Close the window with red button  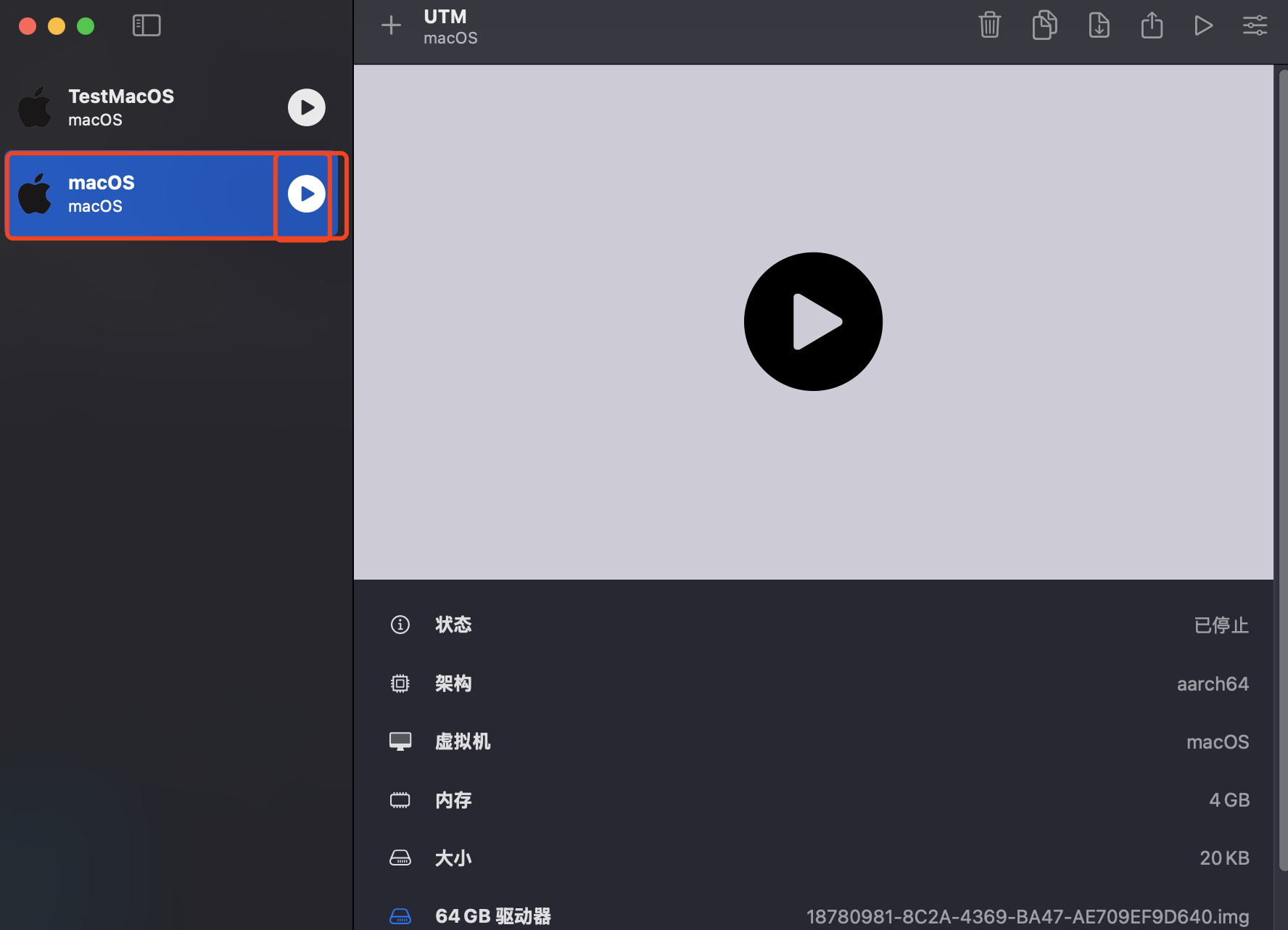(28, 26)
